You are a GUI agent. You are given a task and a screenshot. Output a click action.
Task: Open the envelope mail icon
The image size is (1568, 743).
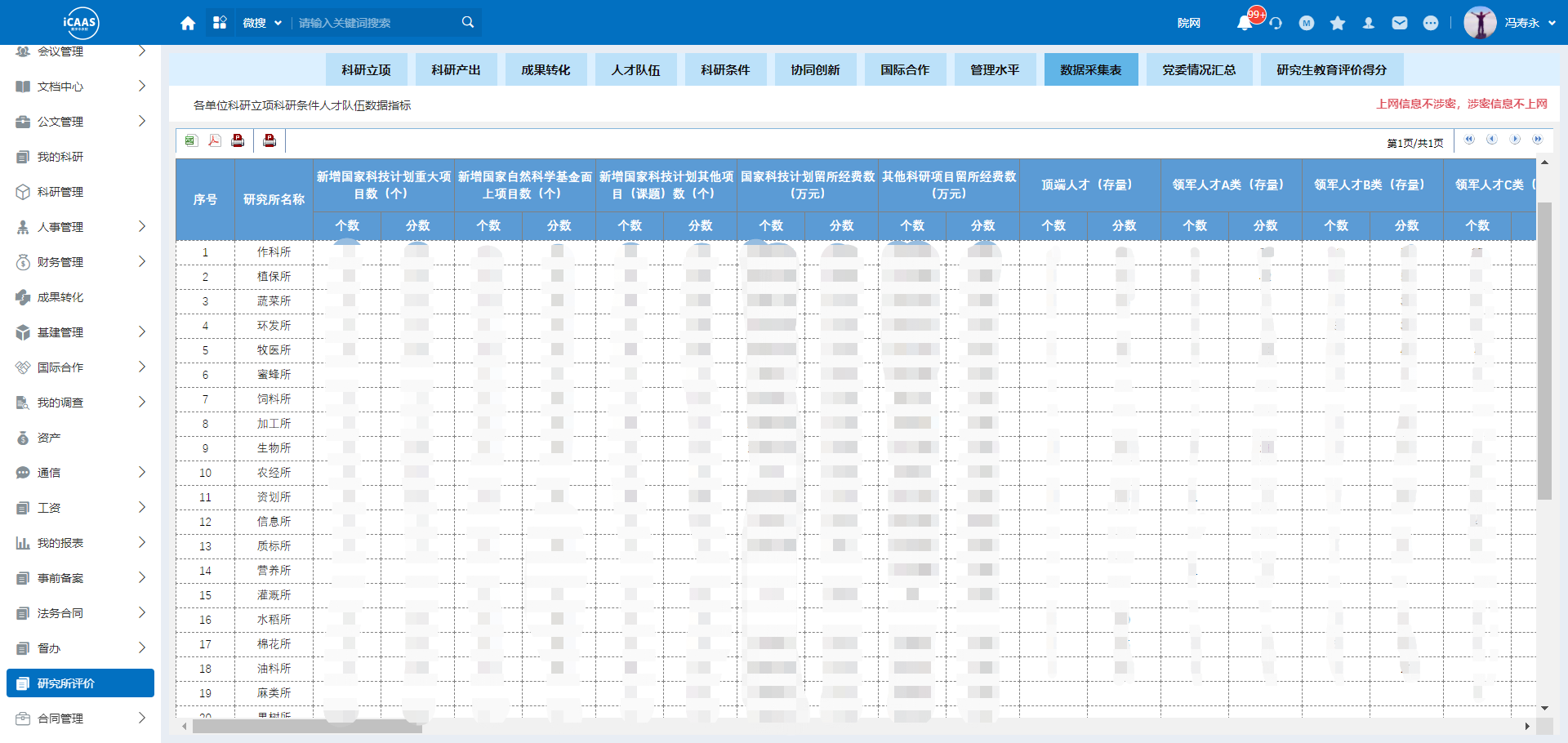[x=1400, y=23]
